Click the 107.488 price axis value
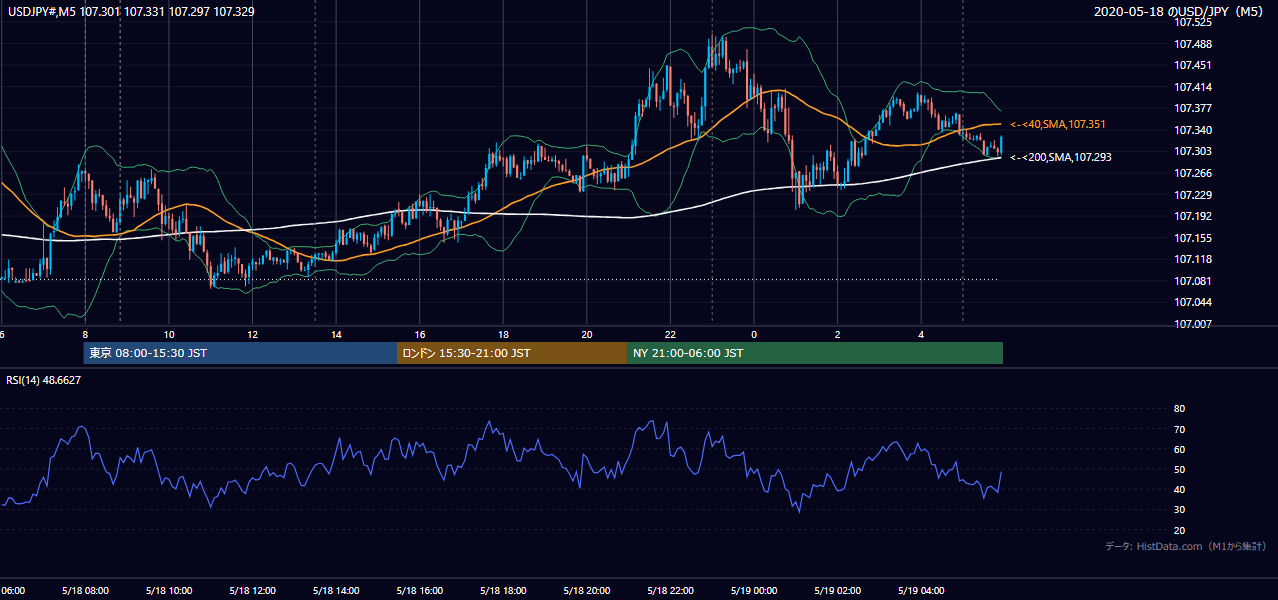The height and width of the screenshot is (600, 1278). (x=1194, y=44)
